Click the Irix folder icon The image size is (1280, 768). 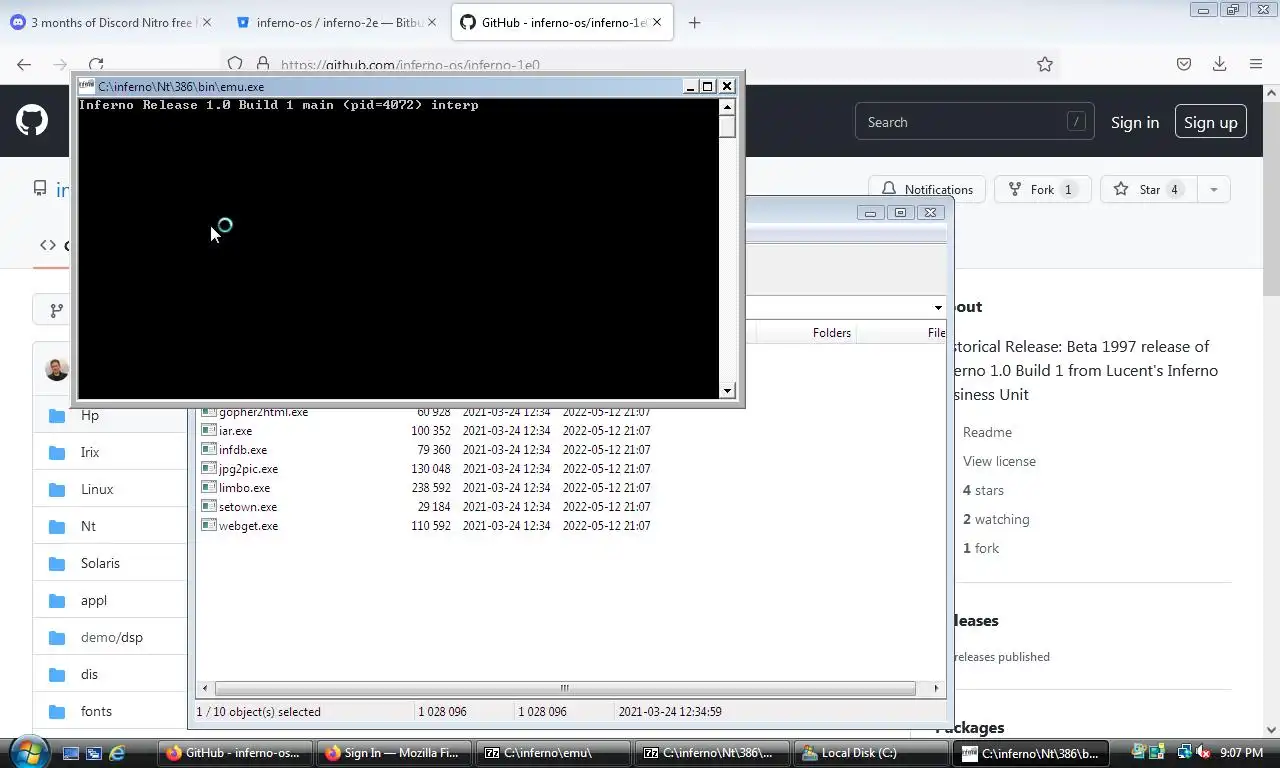pos(57,452)
